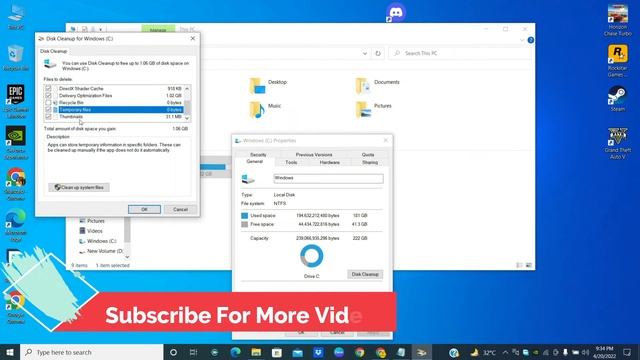Open the Microsoft Edge desktop shortcut
The image size is (640, 360).
[x=16, y=225]
